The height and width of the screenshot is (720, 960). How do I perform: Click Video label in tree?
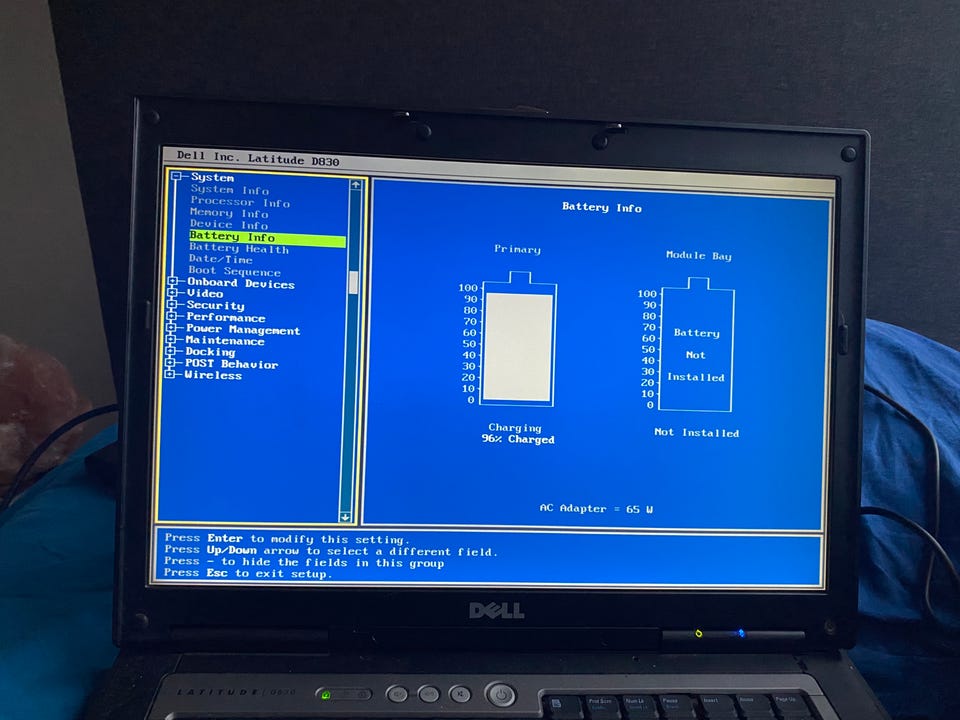point(205,293)
